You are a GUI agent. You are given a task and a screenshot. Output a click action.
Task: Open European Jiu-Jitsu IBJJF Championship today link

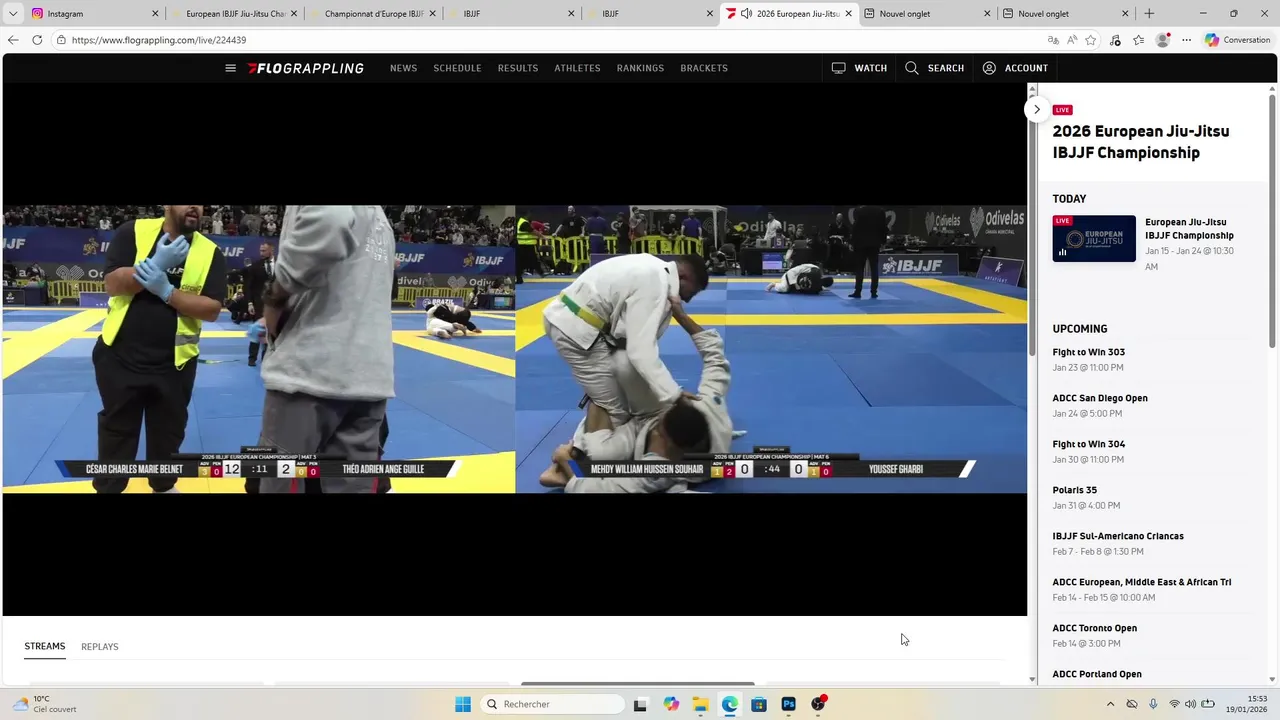[1189, 229]
